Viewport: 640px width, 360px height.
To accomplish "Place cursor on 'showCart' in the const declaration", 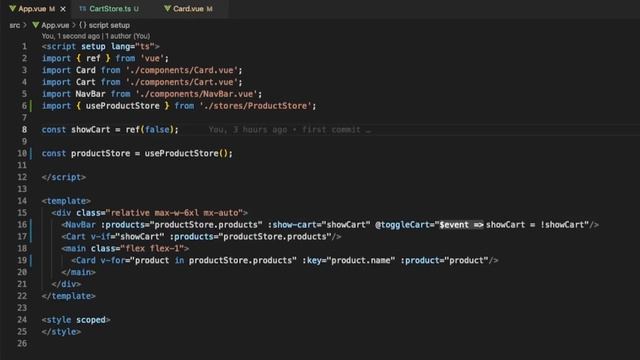I will click(91, 130).
